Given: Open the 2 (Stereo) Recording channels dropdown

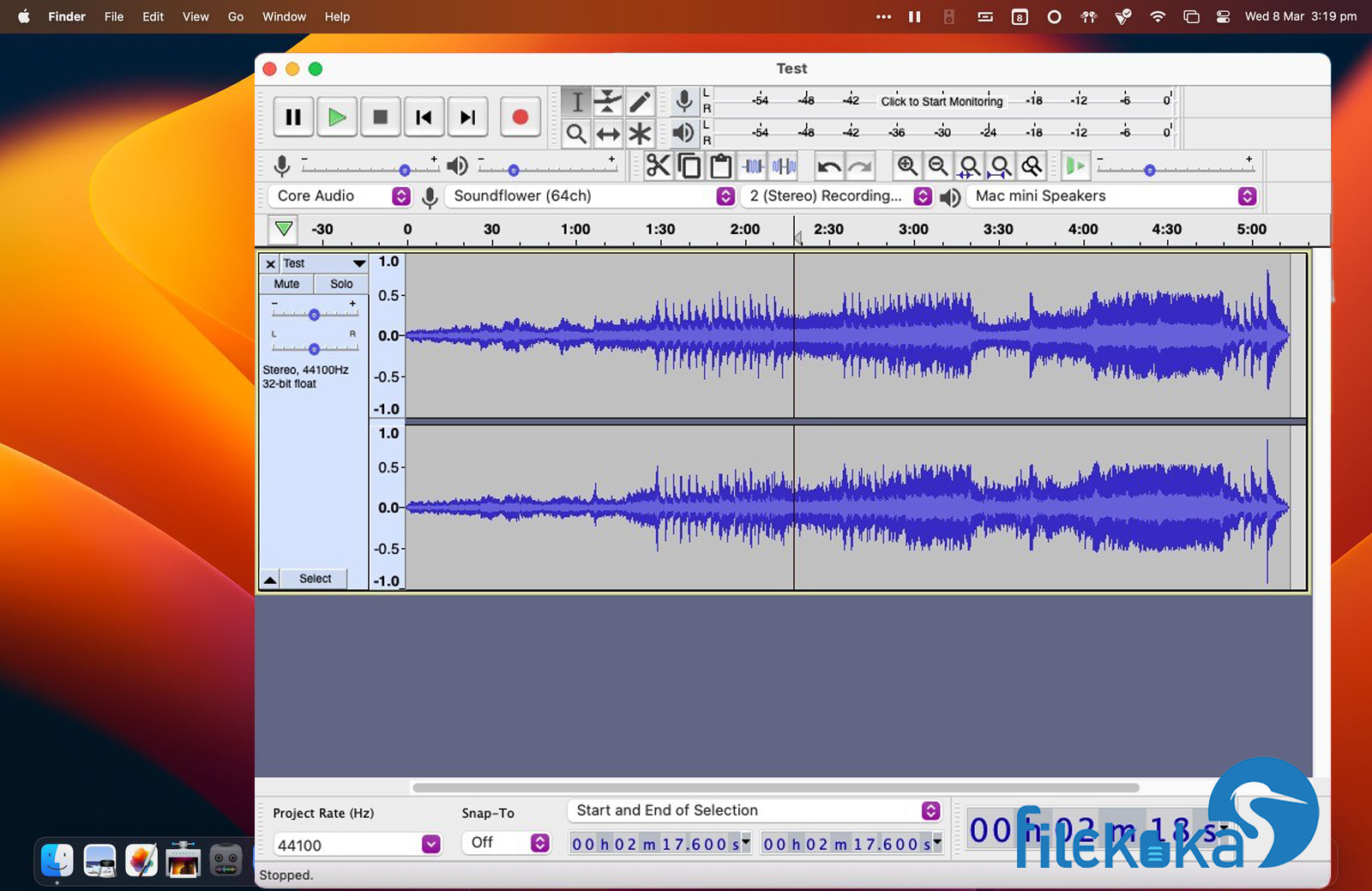Looking at the screenshot, I should [837, 196].
